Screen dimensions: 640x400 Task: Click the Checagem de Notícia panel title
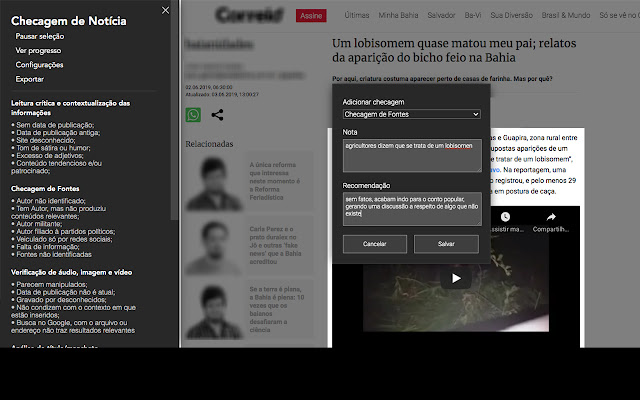click(x=69, y=21)
